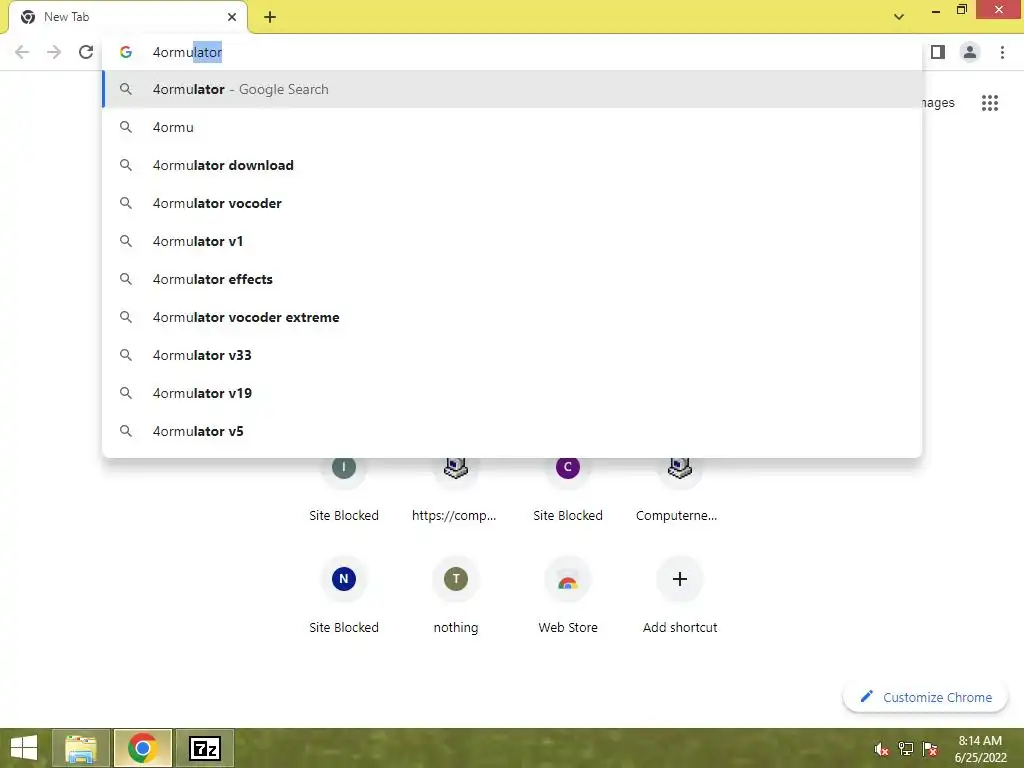Reload the page with the refresh icon
This screenshot has height=768, width=1024.
(86, 52)
